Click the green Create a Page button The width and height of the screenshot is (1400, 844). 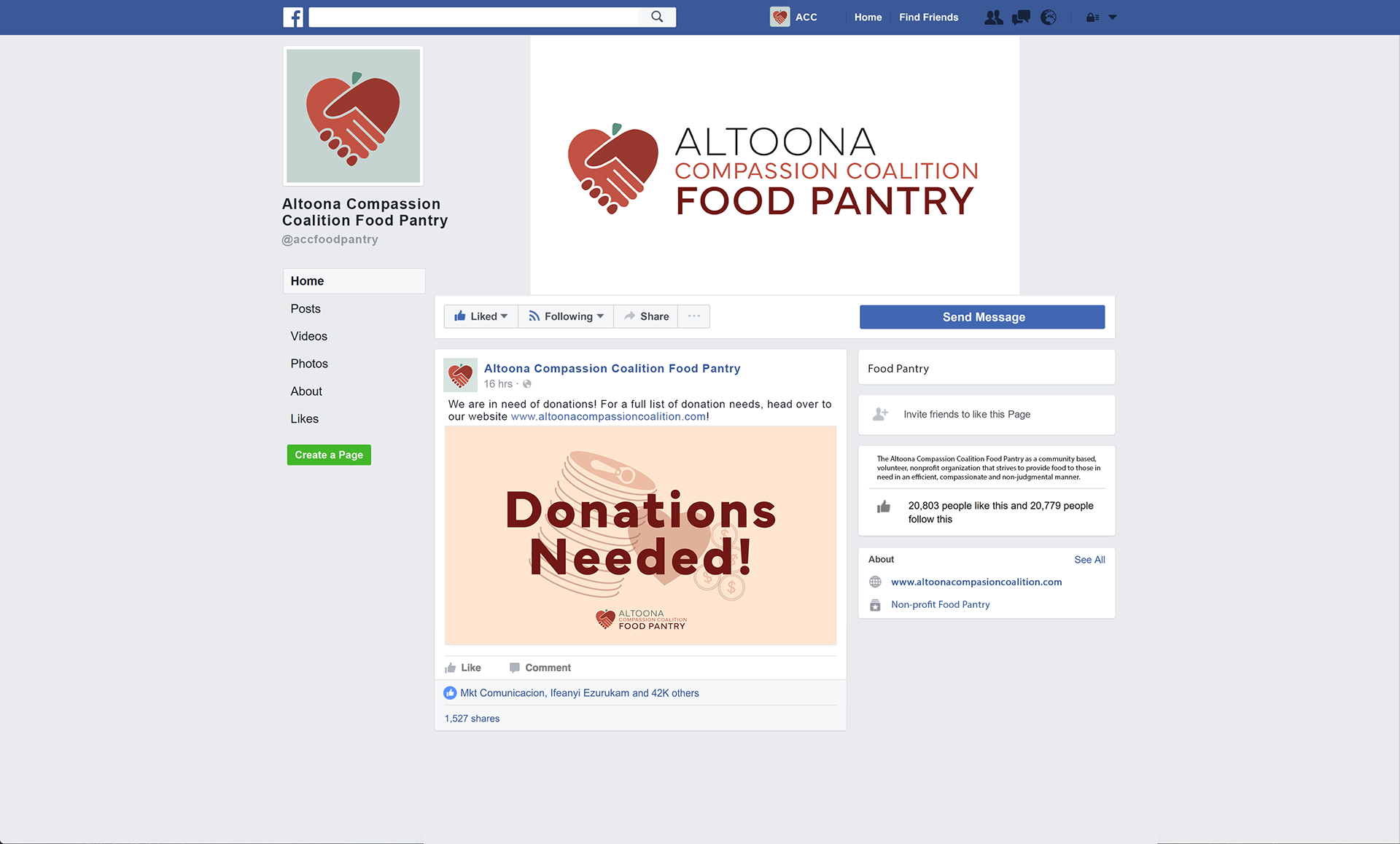(329, 455)
